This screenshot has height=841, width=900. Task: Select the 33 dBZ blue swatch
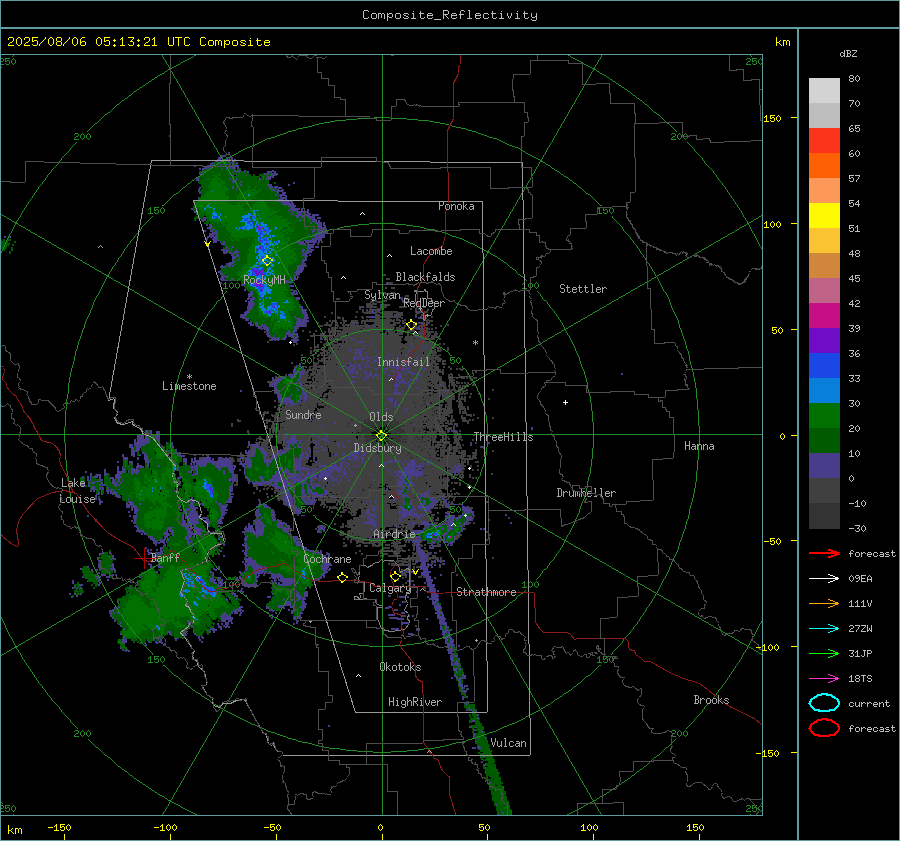[824, 366]
